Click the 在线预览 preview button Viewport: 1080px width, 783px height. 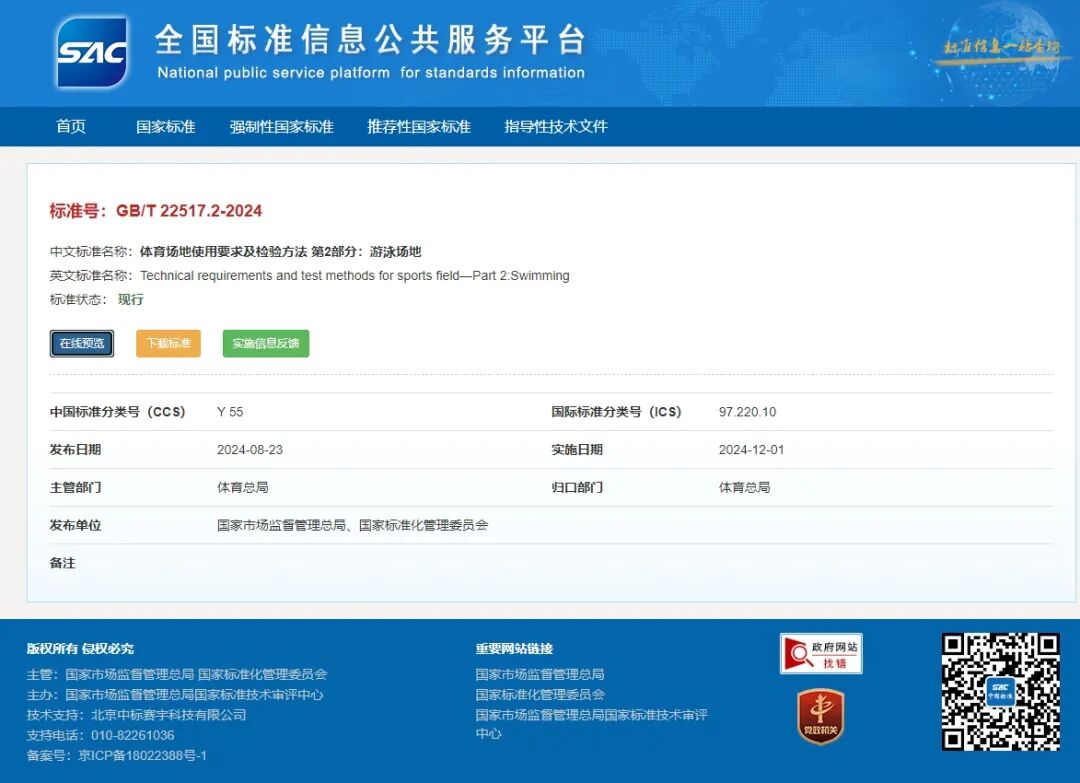point(81,342)
